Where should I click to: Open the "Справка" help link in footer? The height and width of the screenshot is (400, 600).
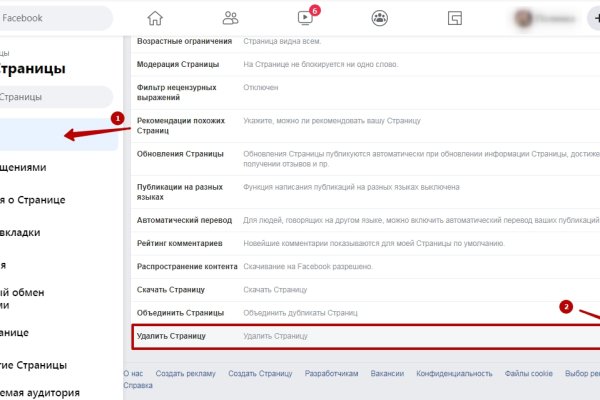coord(137,385)
